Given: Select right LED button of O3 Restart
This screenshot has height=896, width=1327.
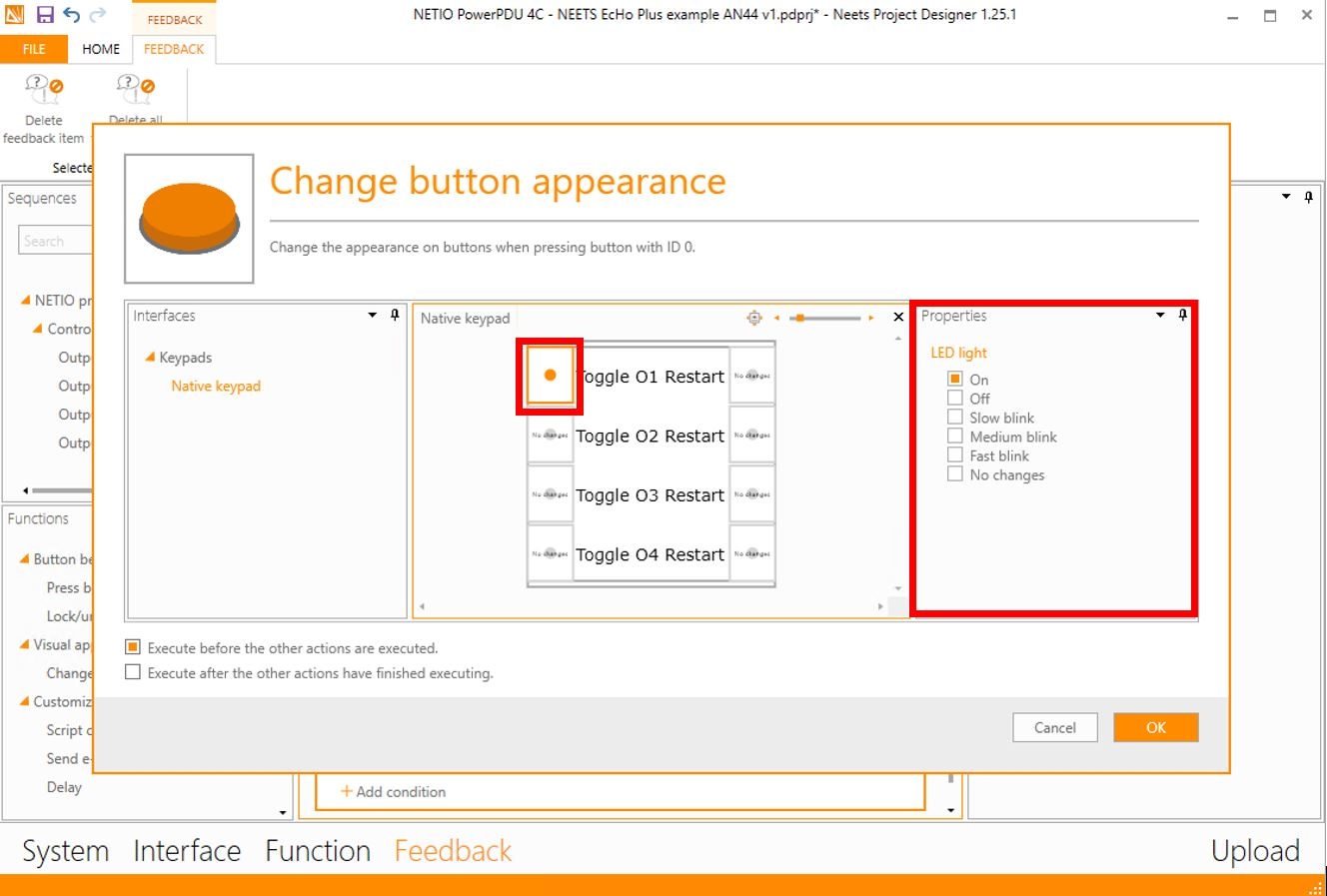Looking at the screenshot, I should tap(752, 494).
